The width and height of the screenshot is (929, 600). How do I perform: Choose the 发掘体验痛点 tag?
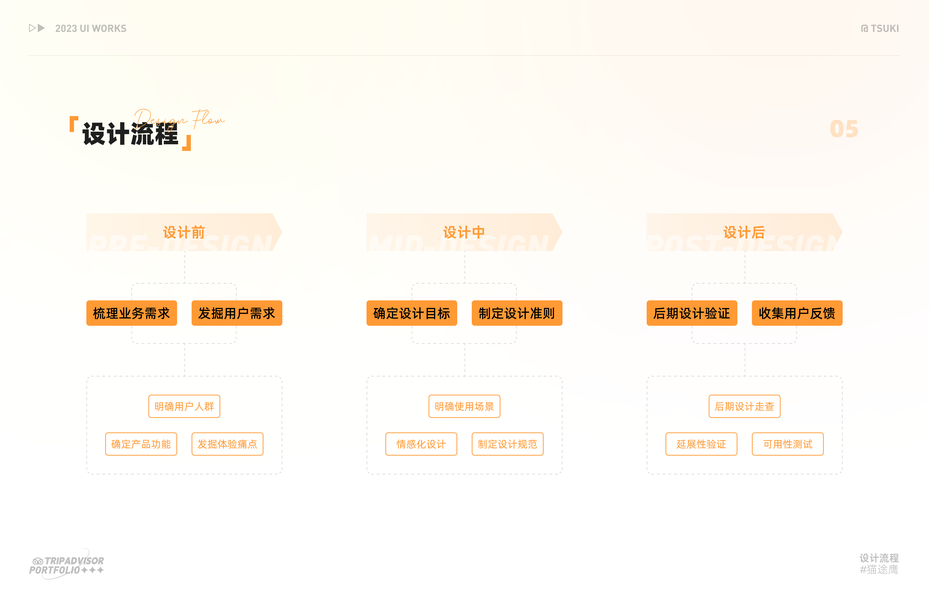pyautogui.click(x=227, y=444)
